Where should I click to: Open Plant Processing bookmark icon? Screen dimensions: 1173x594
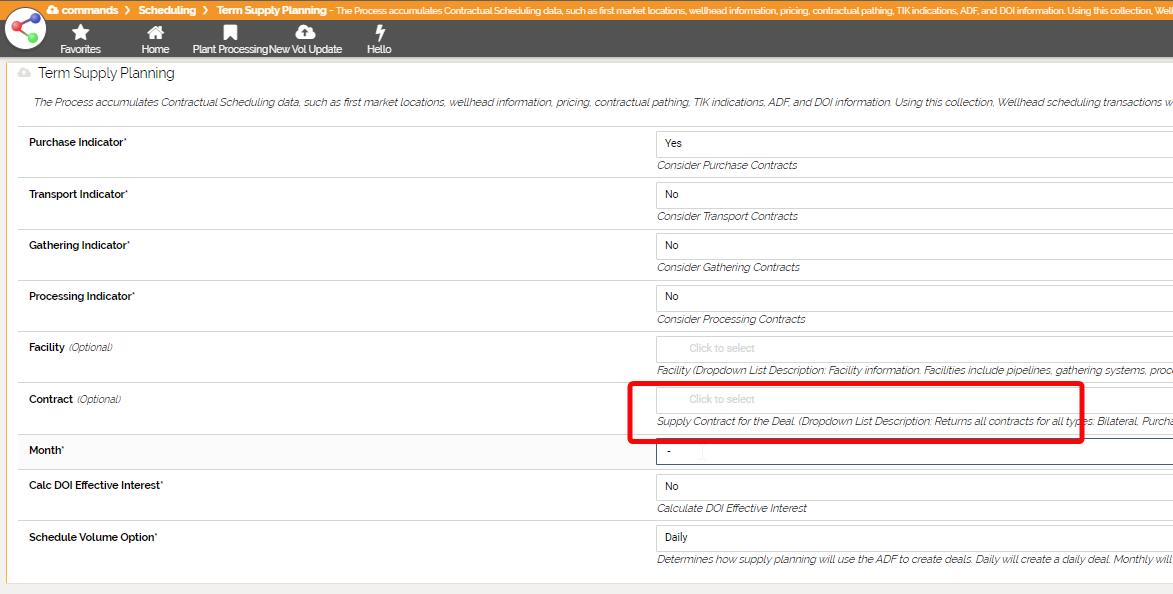click(230, 33)
